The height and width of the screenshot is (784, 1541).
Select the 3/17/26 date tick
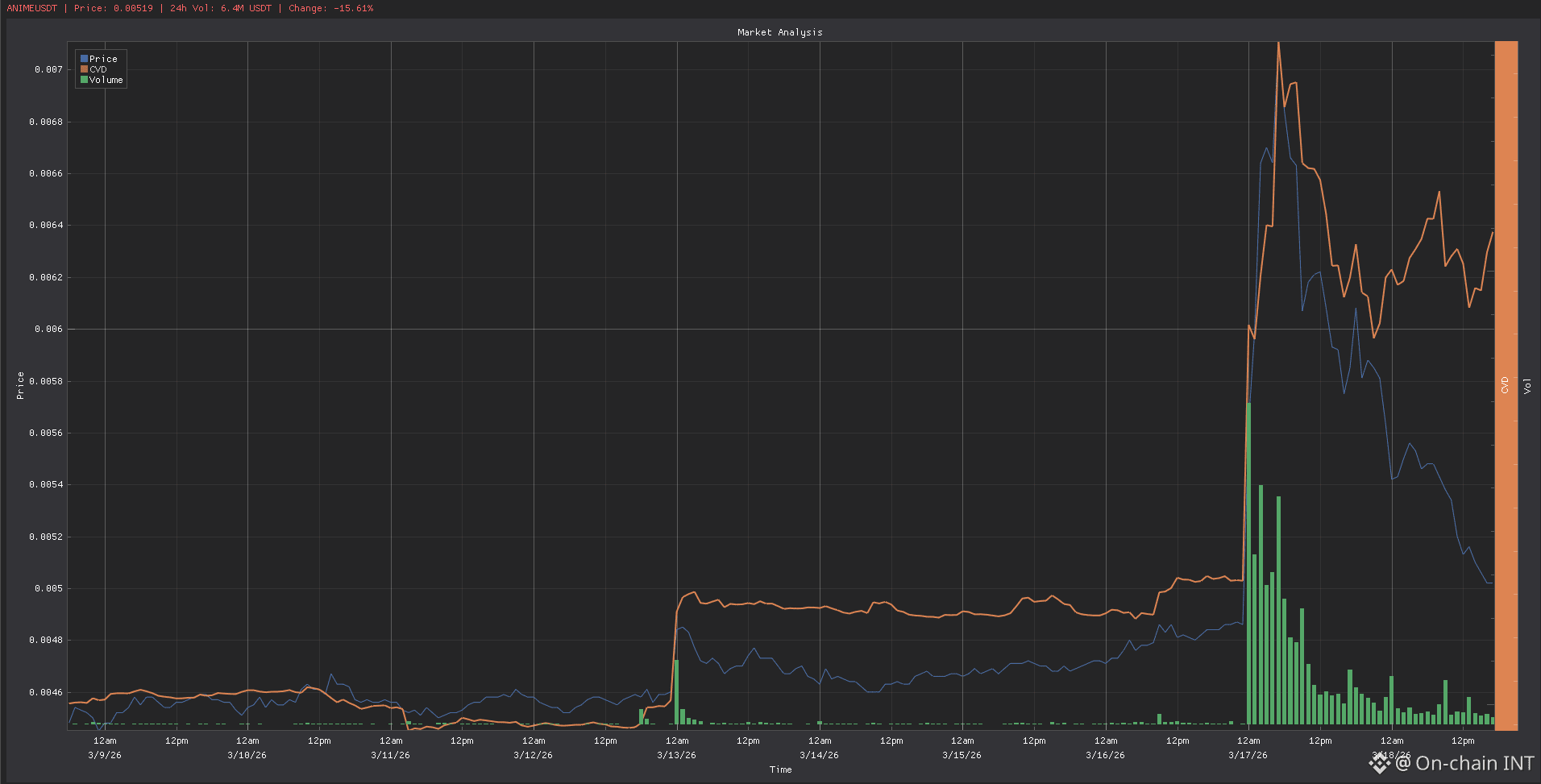pos(1248,755)
